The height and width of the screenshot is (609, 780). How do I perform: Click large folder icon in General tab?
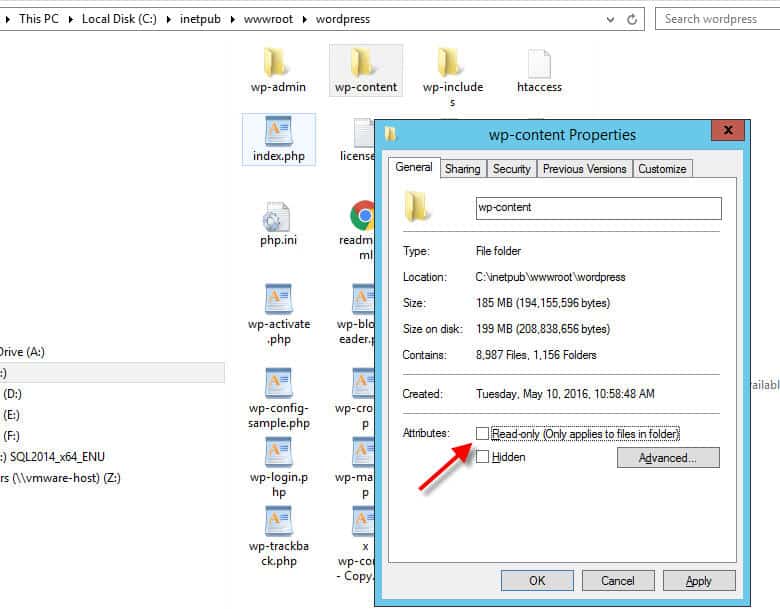pyautogui.click(x=415, y=207)
